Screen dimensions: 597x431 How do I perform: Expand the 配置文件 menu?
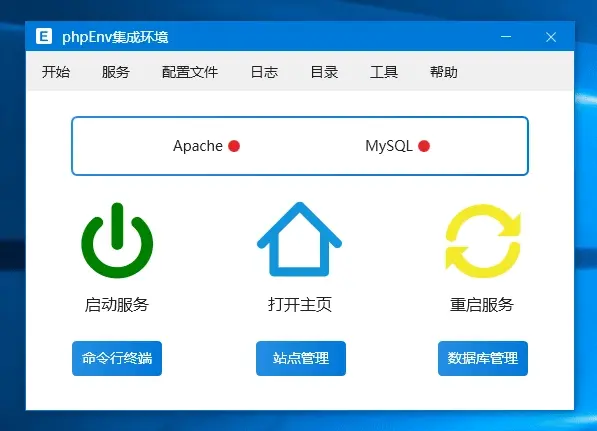pyautogui.click(x=190, y=72)
